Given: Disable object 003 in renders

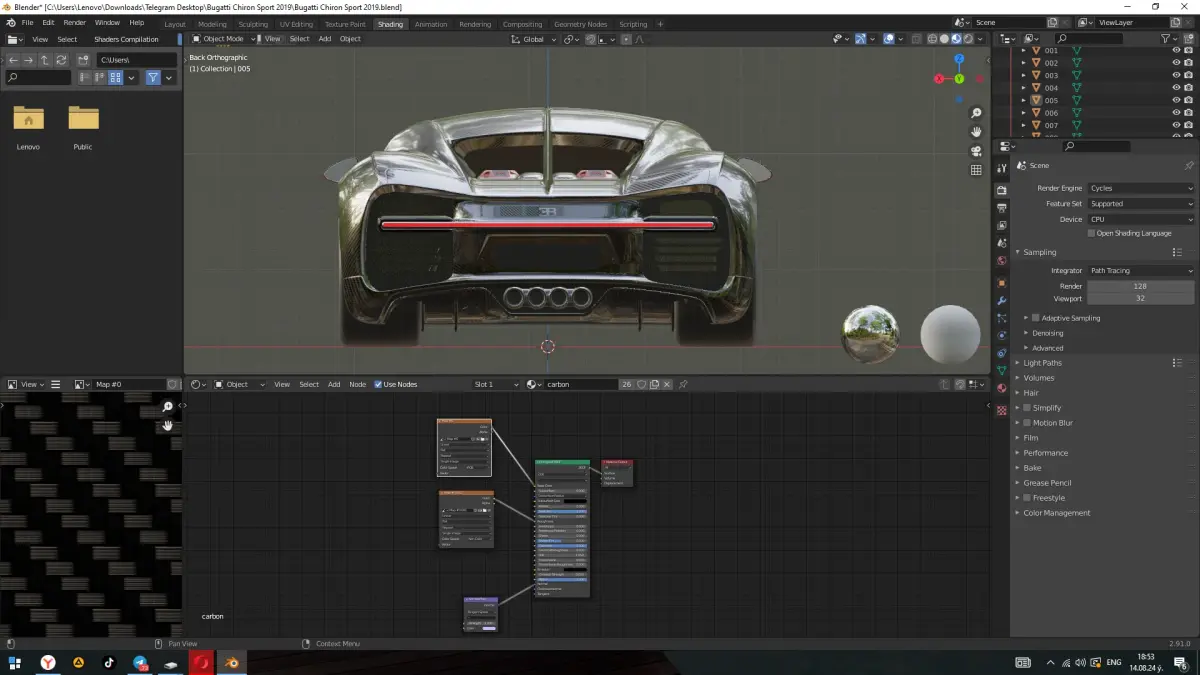Looking at the screenshot, I should [x=1189, y=75].
